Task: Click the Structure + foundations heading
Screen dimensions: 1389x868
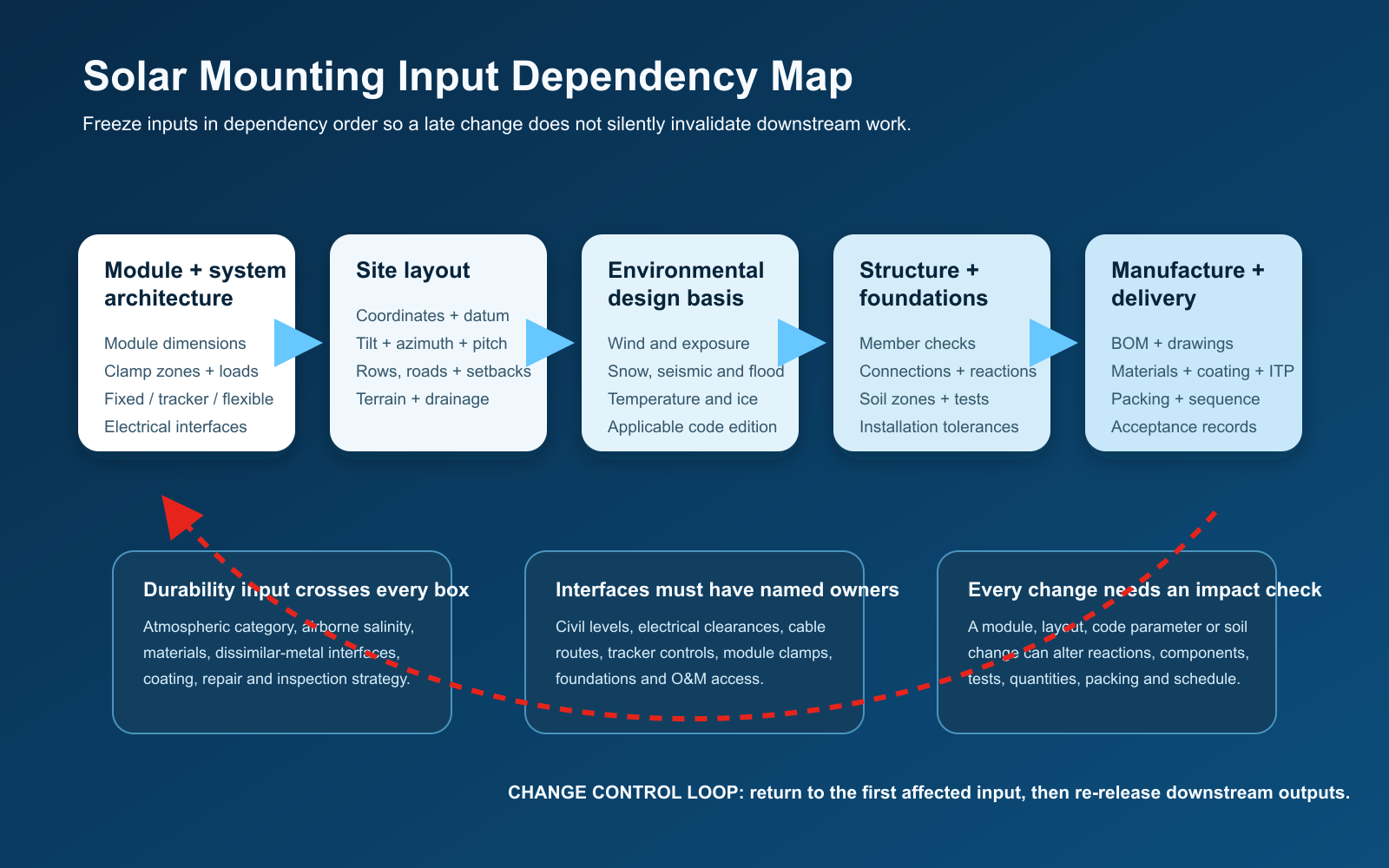Action: pos(924,284)
